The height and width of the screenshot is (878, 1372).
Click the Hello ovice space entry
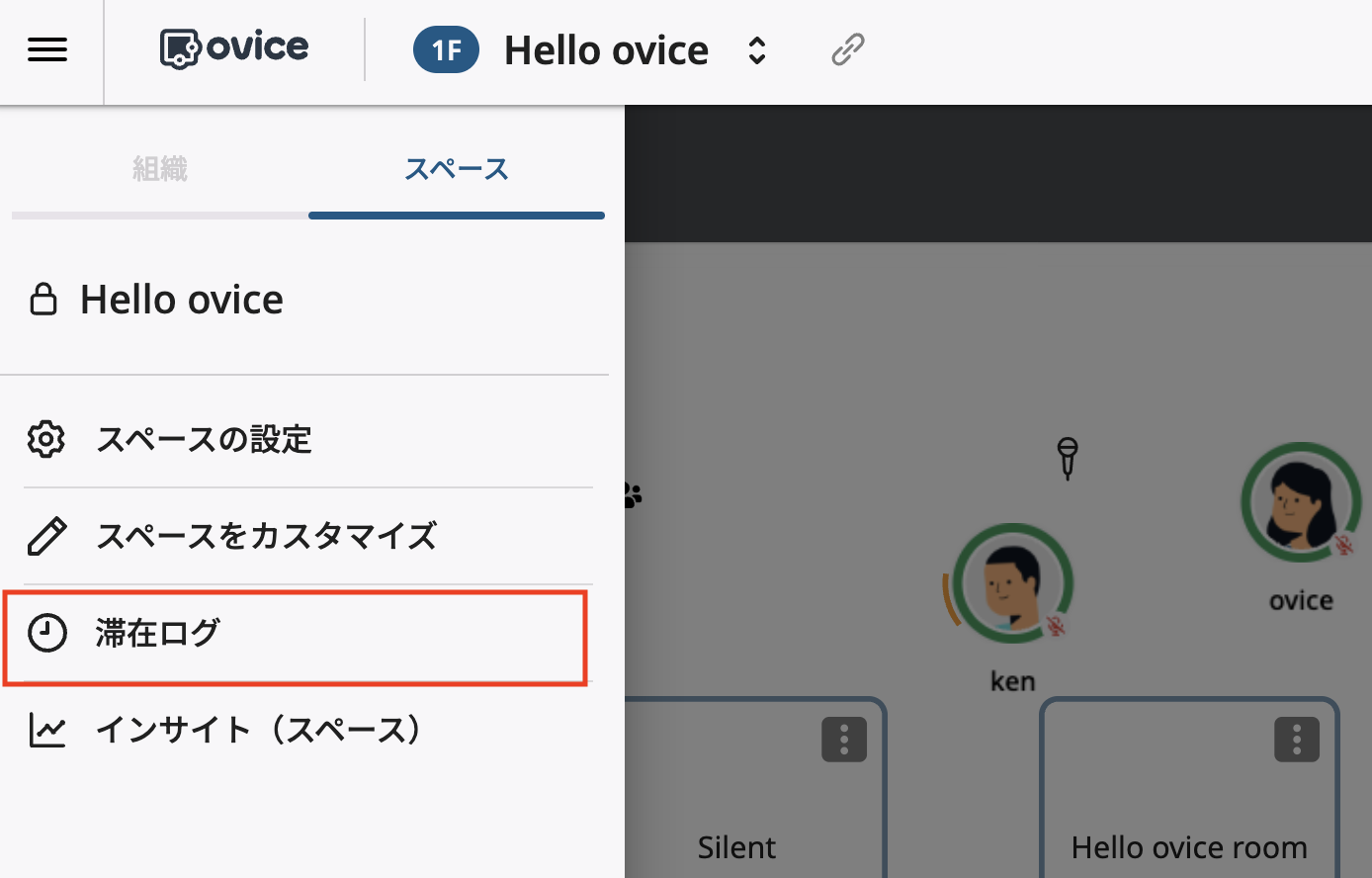[181, 299]
